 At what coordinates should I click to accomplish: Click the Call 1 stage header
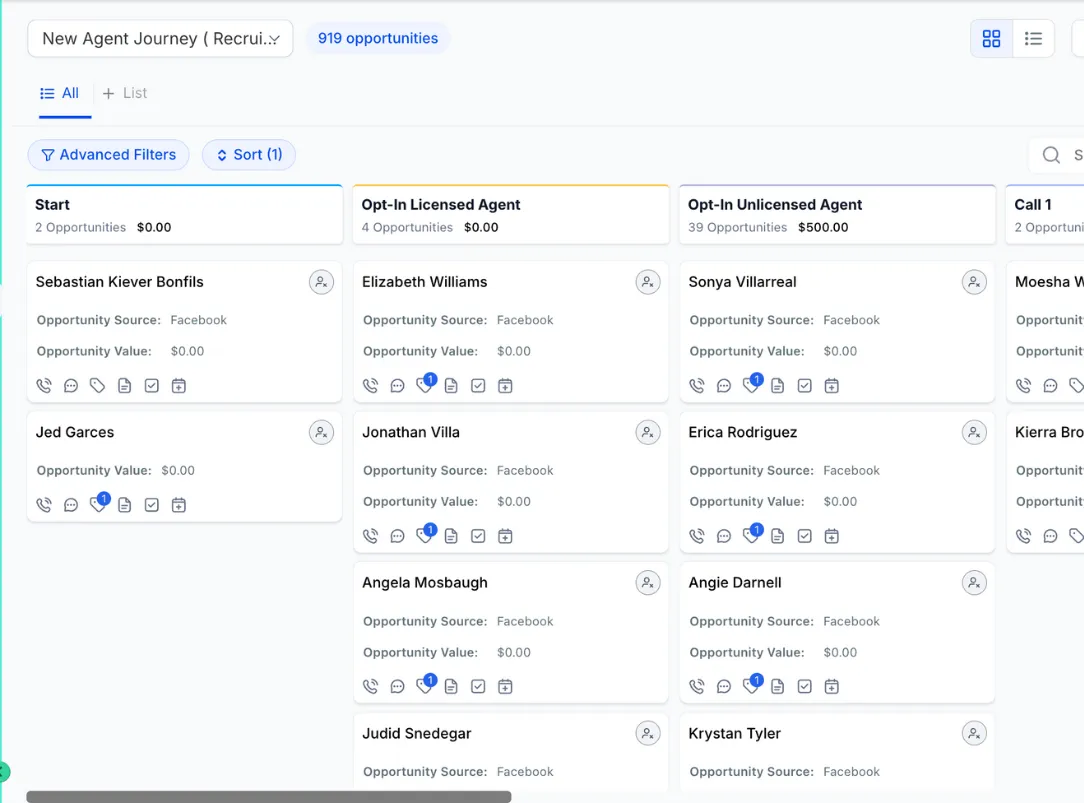1045,215
